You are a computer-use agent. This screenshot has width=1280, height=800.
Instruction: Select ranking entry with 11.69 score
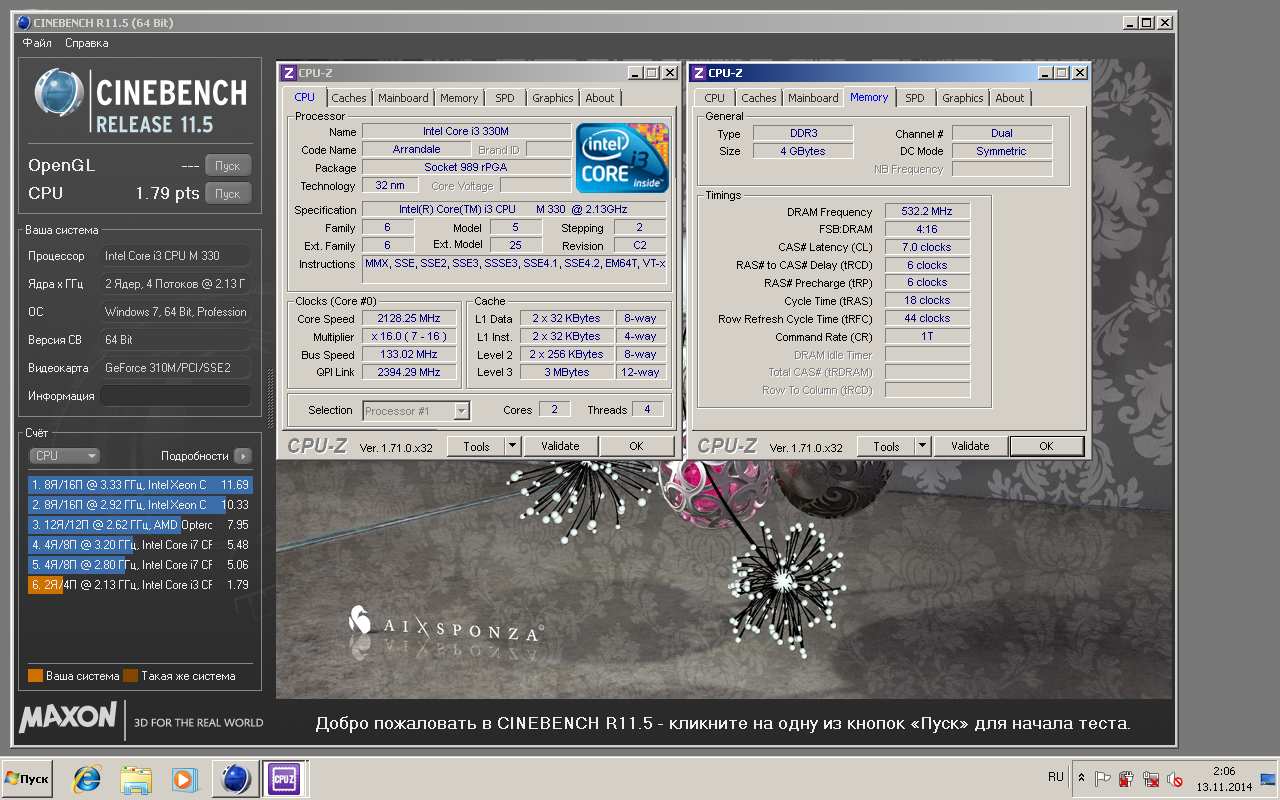[140, 484]
